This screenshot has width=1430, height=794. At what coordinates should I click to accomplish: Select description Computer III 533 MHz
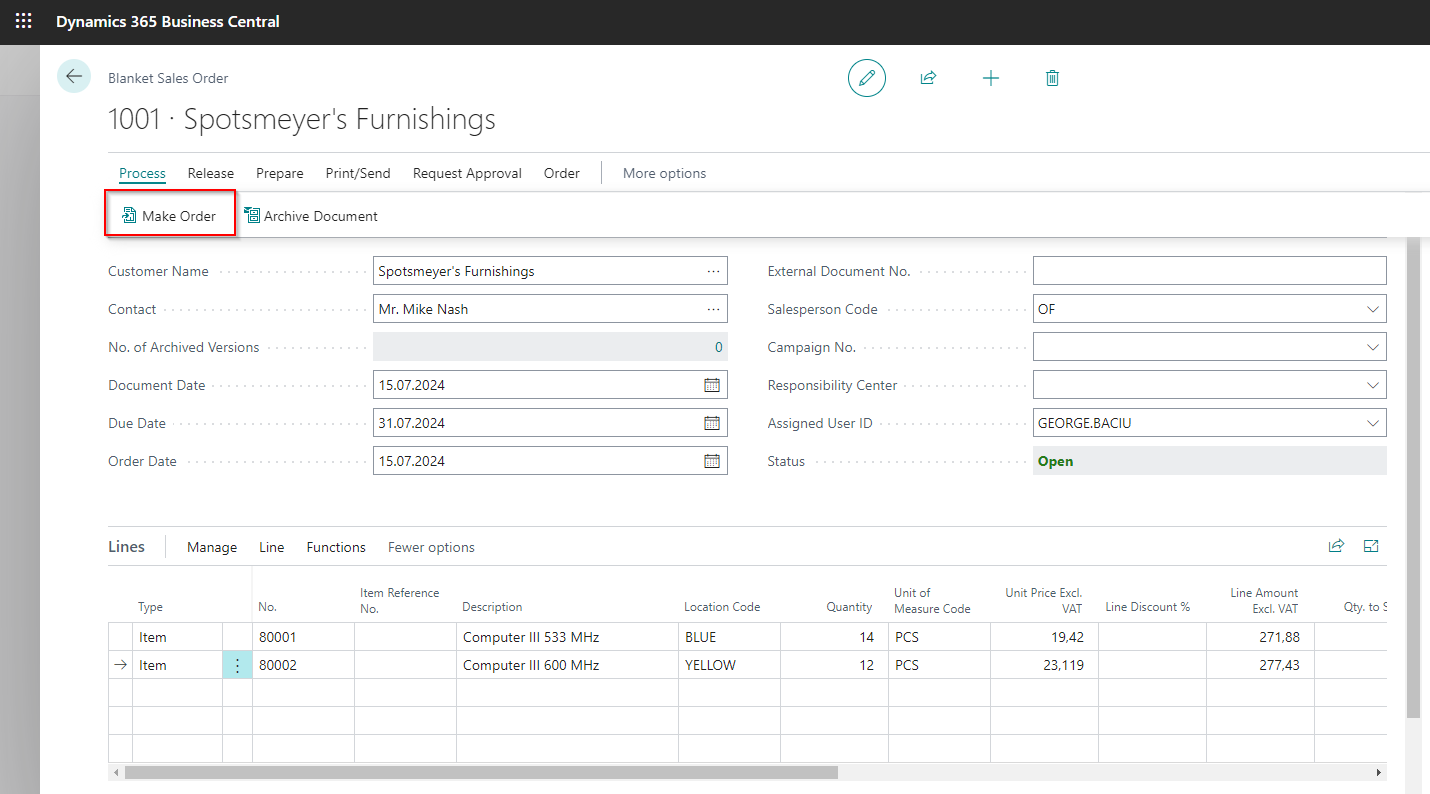[568, 637]
